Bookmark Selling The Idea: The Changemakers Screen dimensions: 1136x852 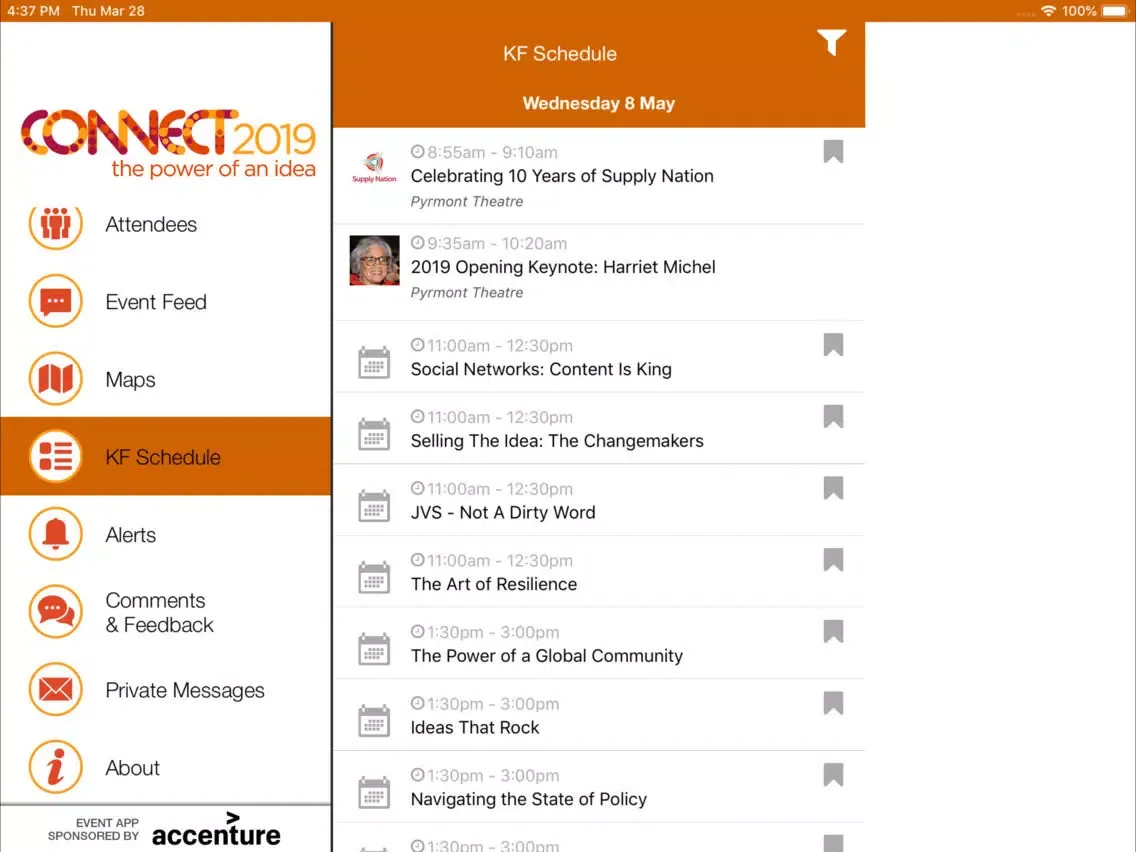click(833, 417)
